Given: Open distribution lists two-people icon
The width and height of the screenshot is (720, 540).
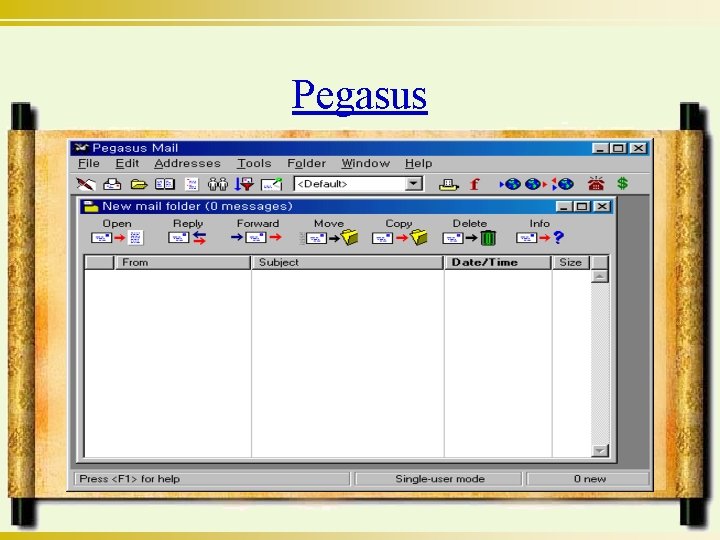Looking at the screenshot, I should (218, 184).
